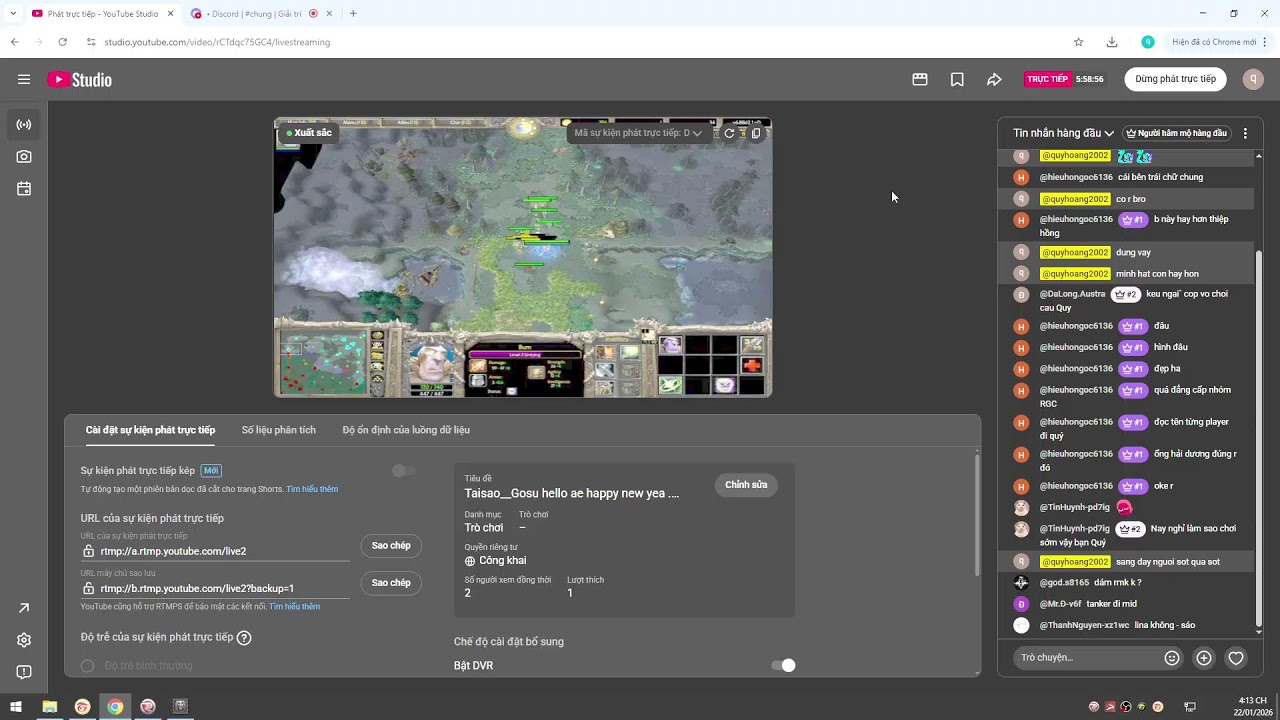Copy the stream key with copy icon
Image resolution: width=1280 pixels, height=720 pixels.
click(x=756, y=133)
